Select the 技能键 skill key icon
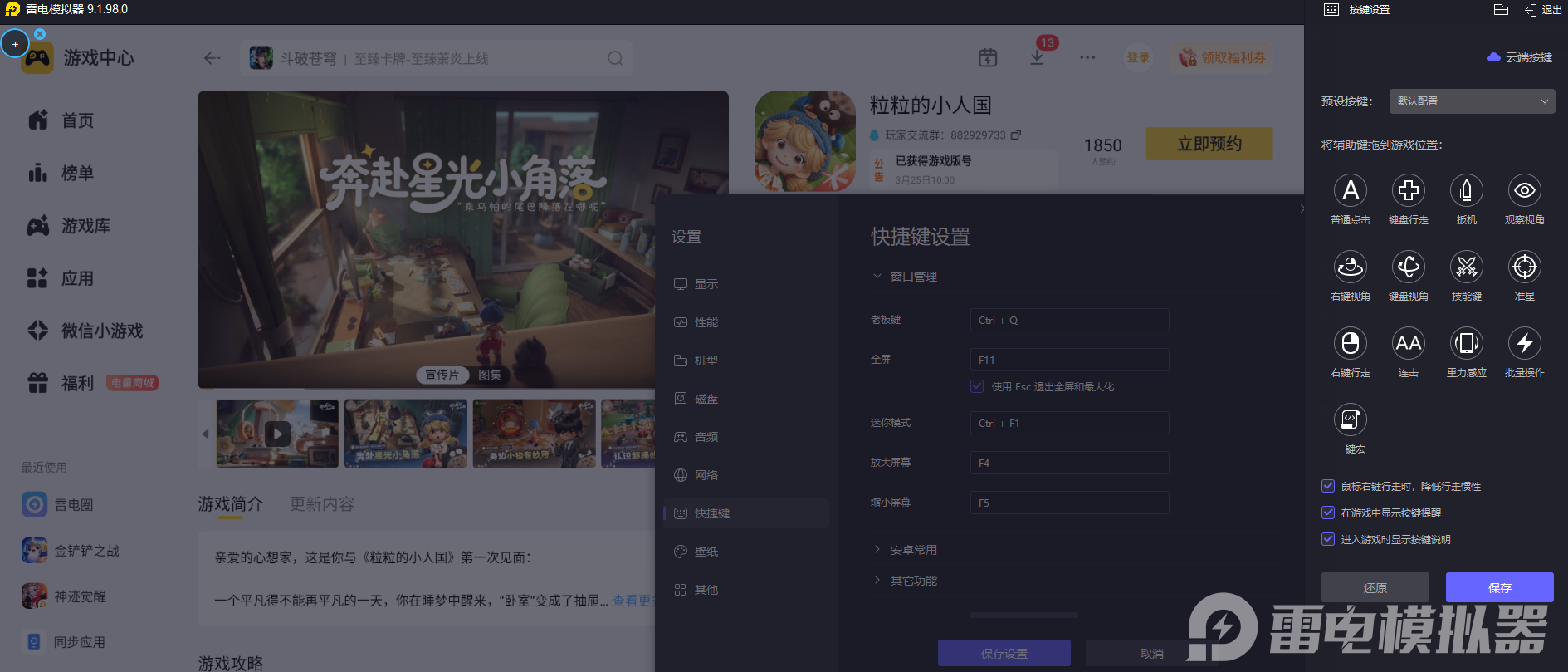Viewport: 1568px width, 672px height. tap(1467, 267)
